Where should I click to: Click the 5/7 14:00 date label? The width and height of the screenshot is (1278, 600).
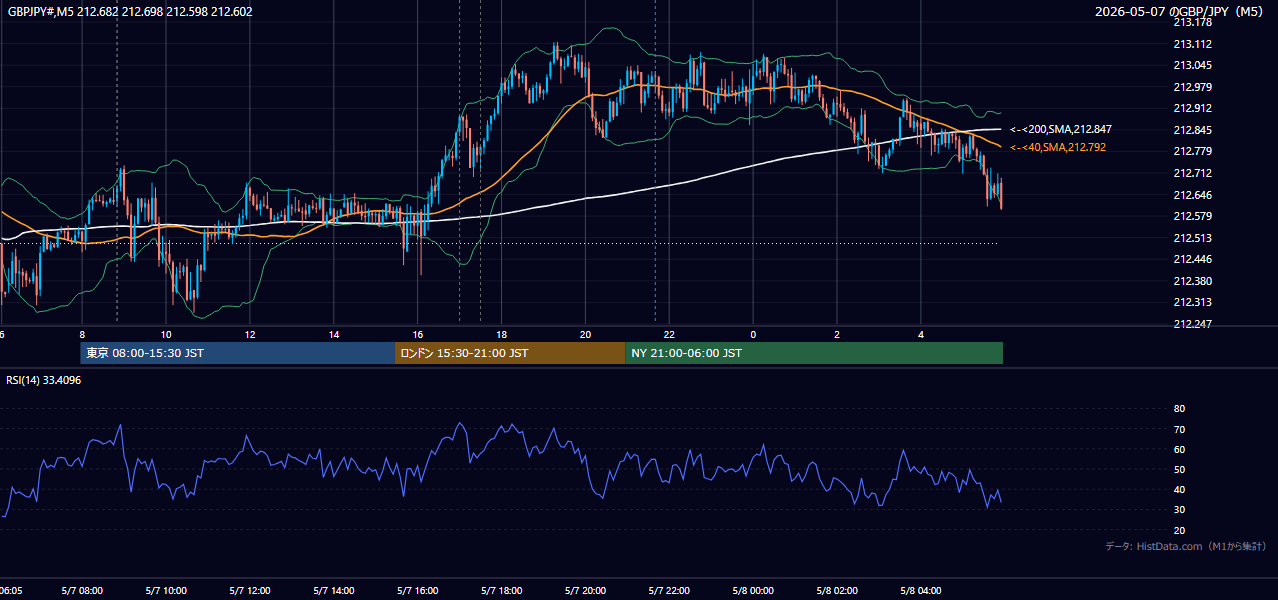(334, 591)
